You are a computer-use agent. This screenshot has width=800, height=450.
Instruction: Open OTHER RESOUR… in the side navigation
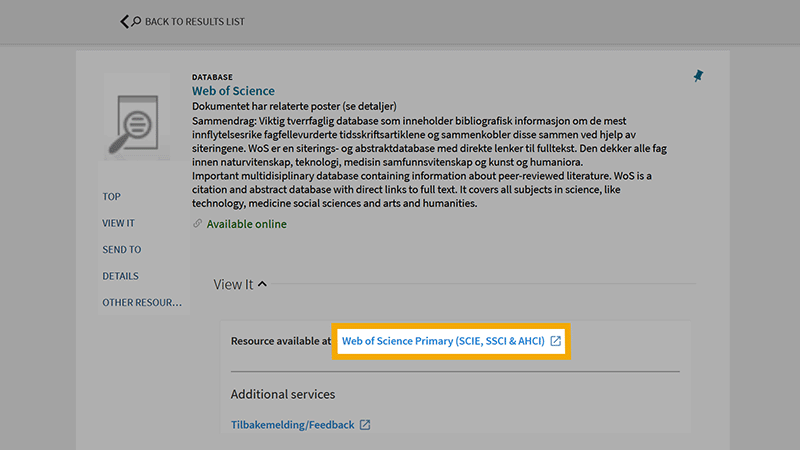point(142,302)
